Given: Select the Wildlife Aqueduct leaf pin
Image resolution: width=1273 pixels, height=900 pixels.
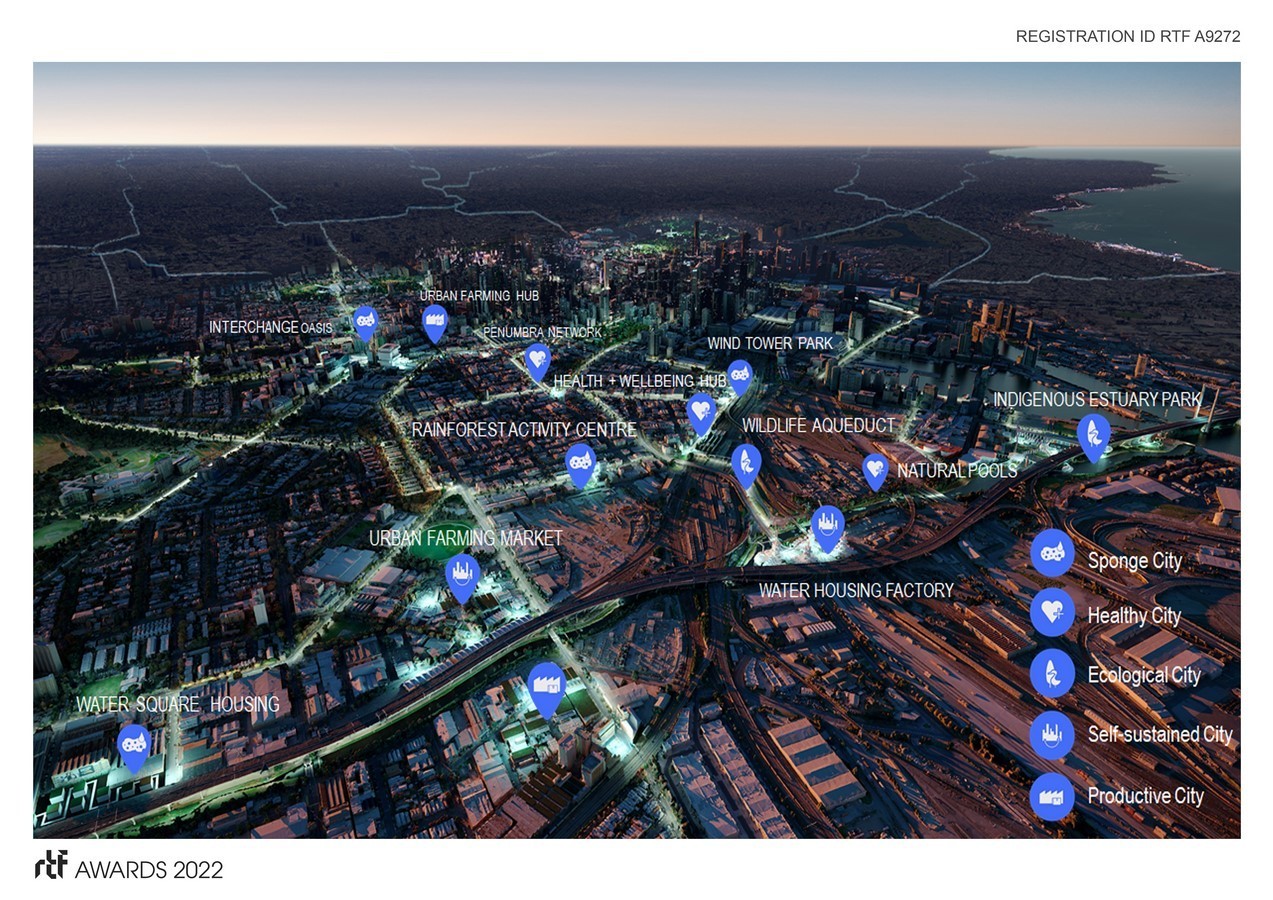Looking at the screenshot, I should coord(746,463).
